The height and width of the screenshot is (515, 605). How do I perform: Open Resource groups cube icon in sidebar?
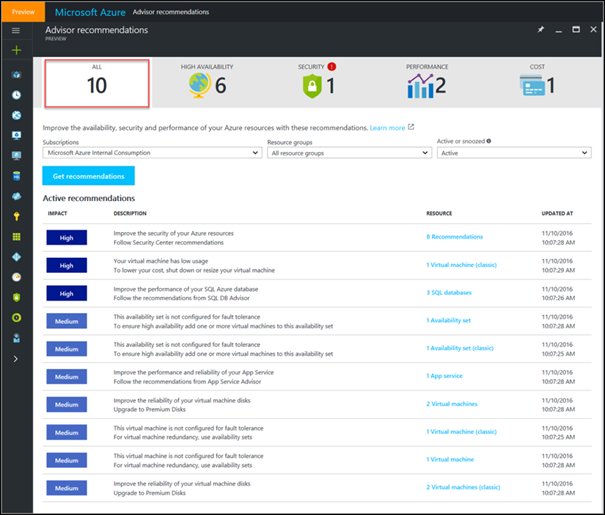(x=16, y=75)
